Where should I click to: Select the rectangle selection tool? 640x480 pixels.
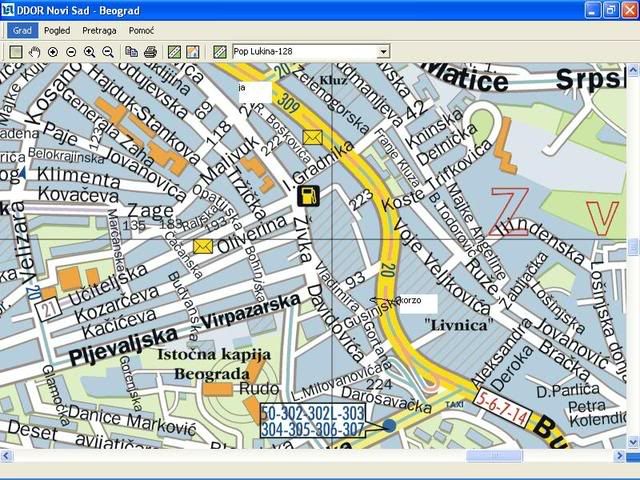point(16,51)
